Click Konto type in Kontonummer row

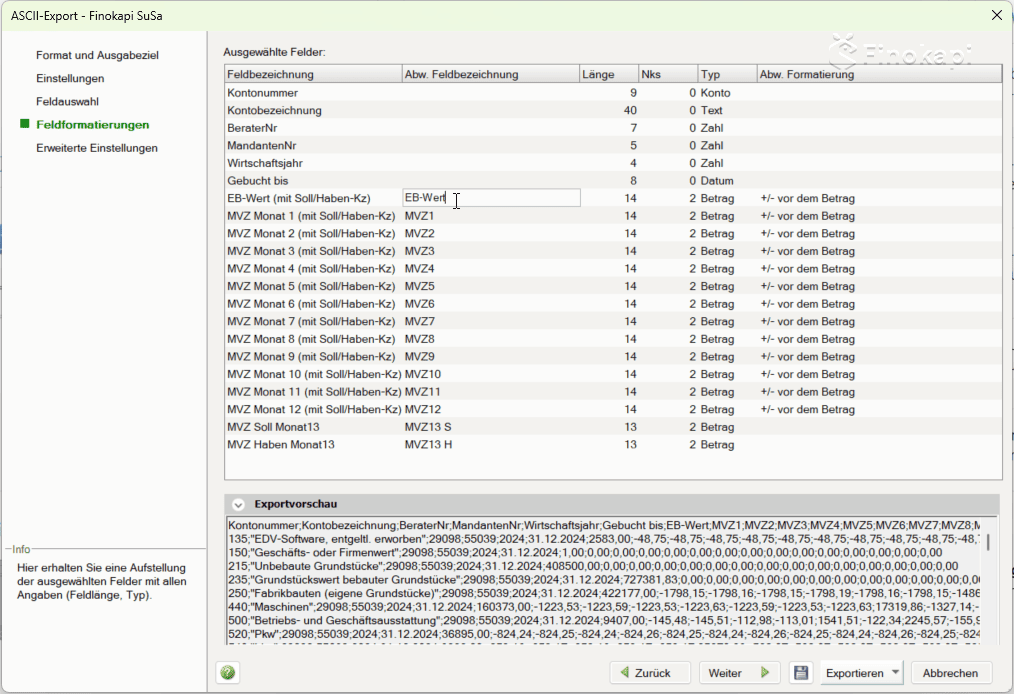(715, 93)
